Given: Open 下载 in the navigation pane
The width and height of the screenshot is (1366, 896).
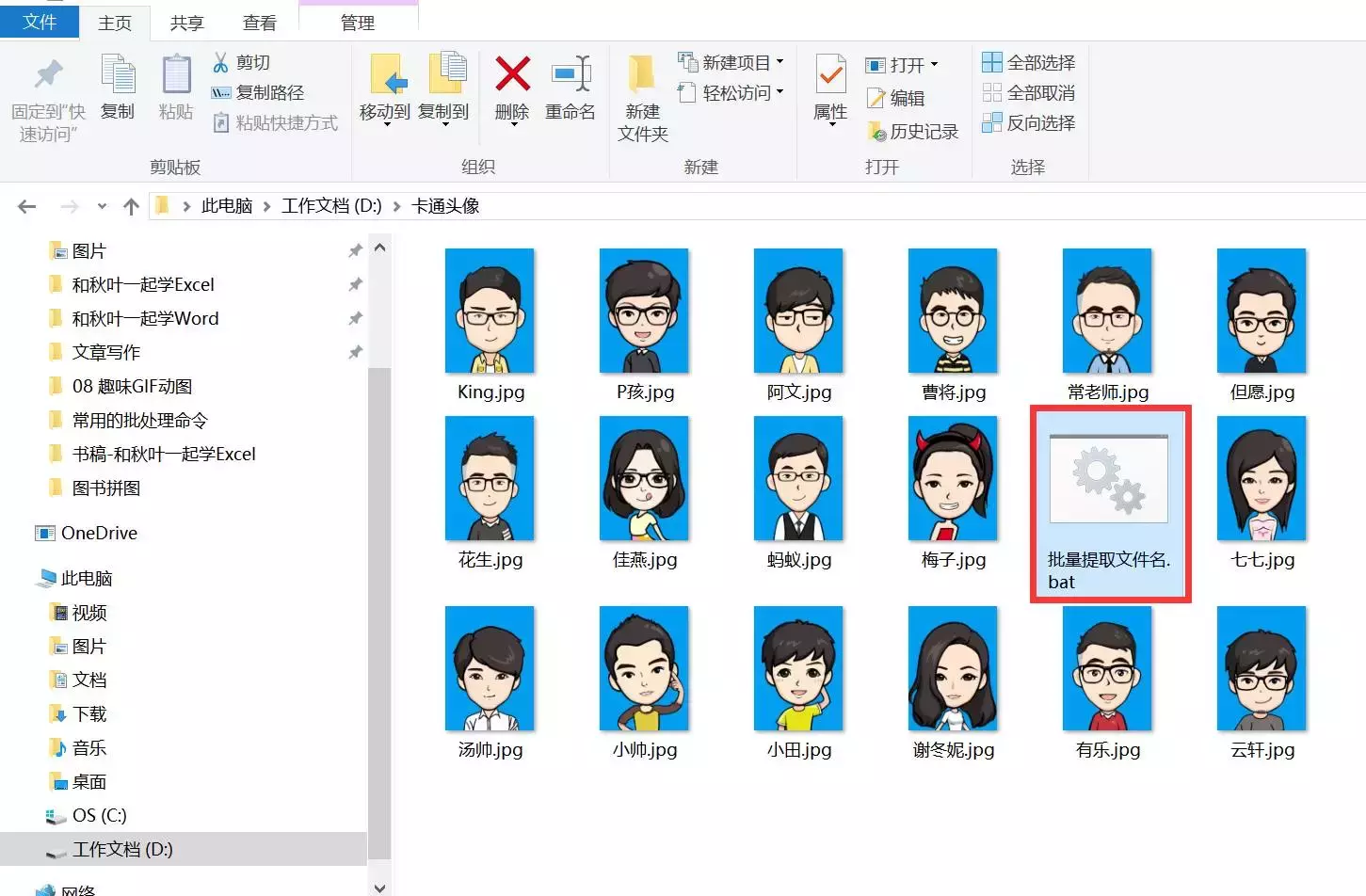Looking at the screenshot, I should 79,714.
